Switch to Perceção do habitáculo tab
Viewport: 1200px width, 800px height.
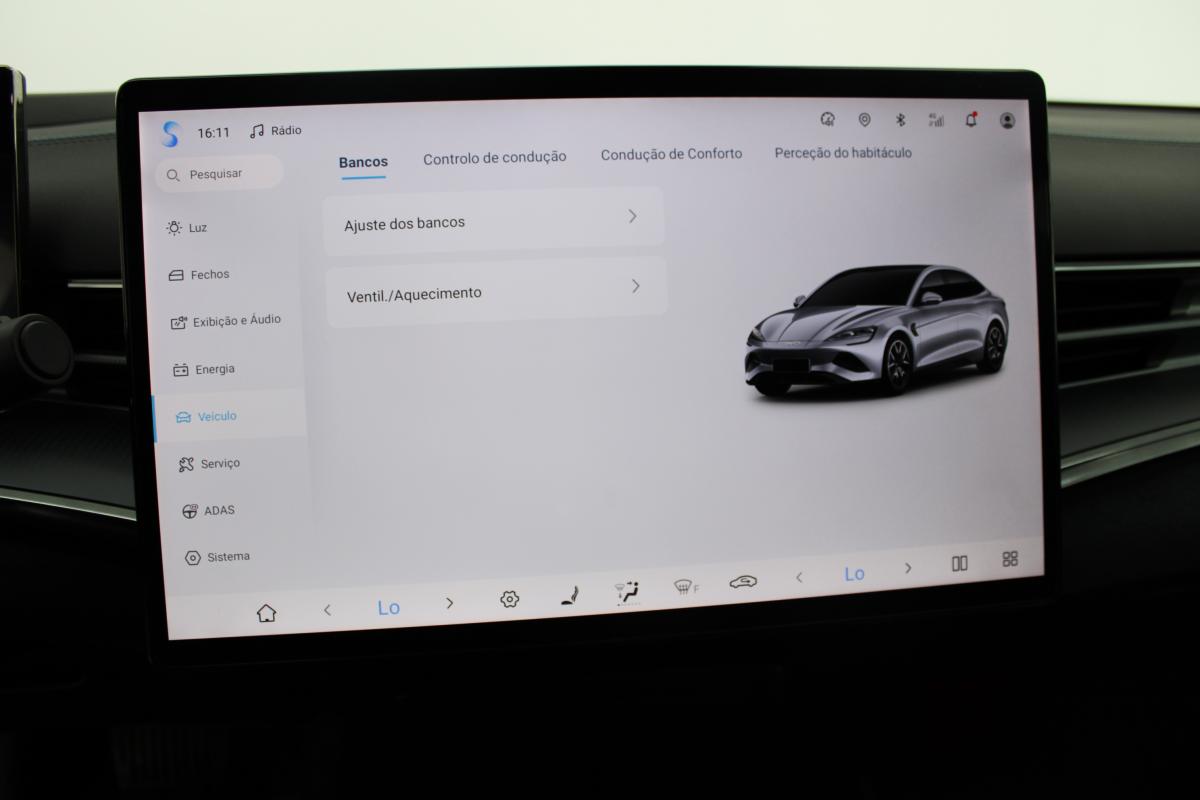click(843, 153)
